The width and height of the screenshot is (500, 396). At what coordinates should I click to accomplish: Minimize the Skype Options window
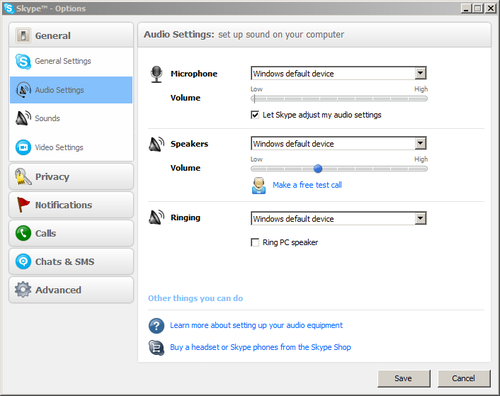coord(466,8)
